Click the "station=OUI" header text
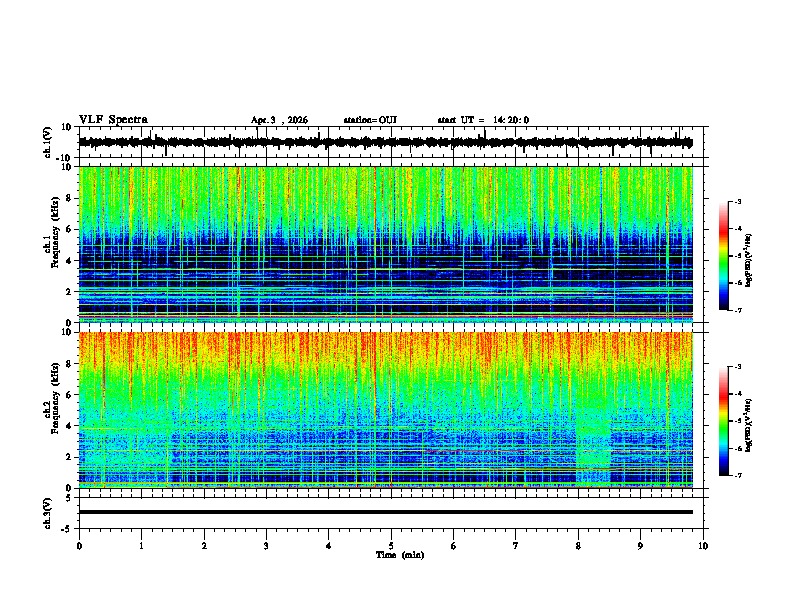Viewport: 792px width, 612px height. pos(370,120)
